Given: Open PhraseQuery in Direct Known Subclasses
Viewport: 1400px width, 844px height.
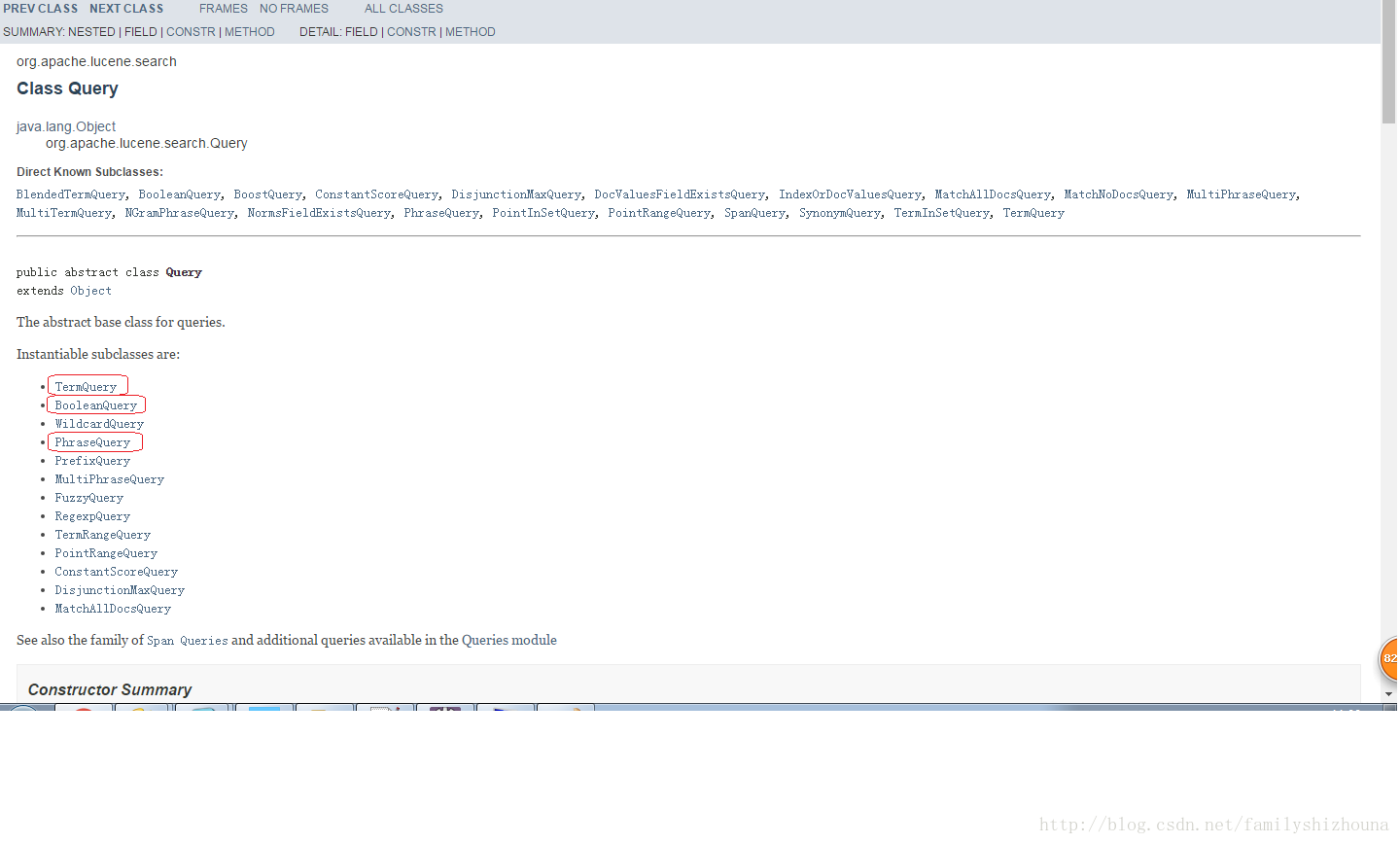Looking at the screenshot, I should (x=441, y=213).
